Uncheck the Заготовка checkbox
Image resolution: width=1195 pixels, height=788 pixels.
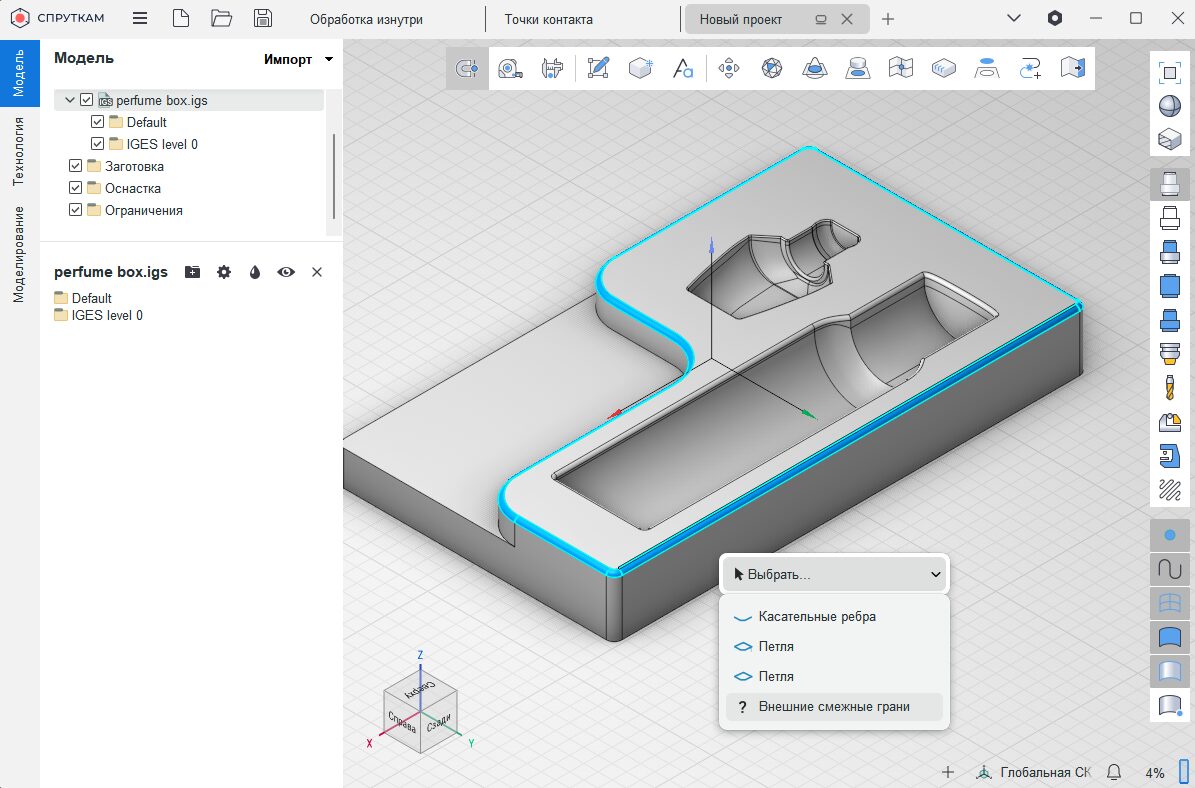click(76, 166)
